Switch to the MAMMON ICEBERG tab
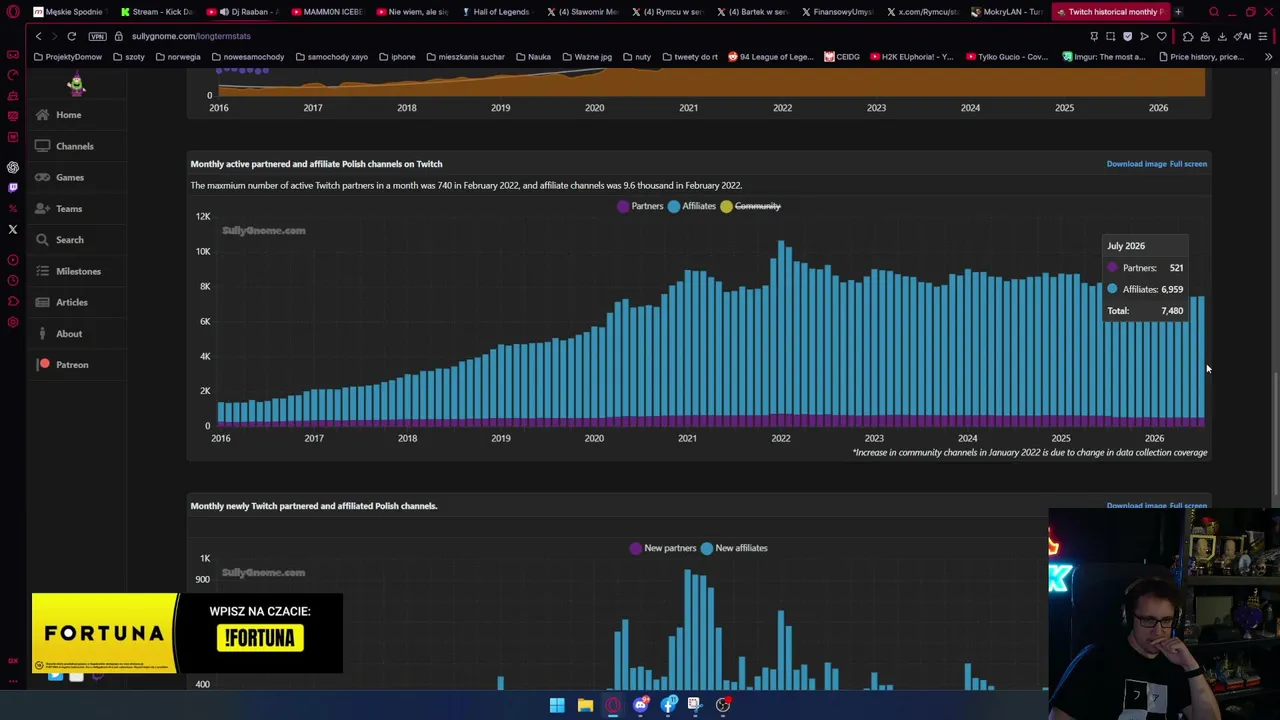Image resolution: width=1280 pixels, height=720 pixels. tap(327, 12)
